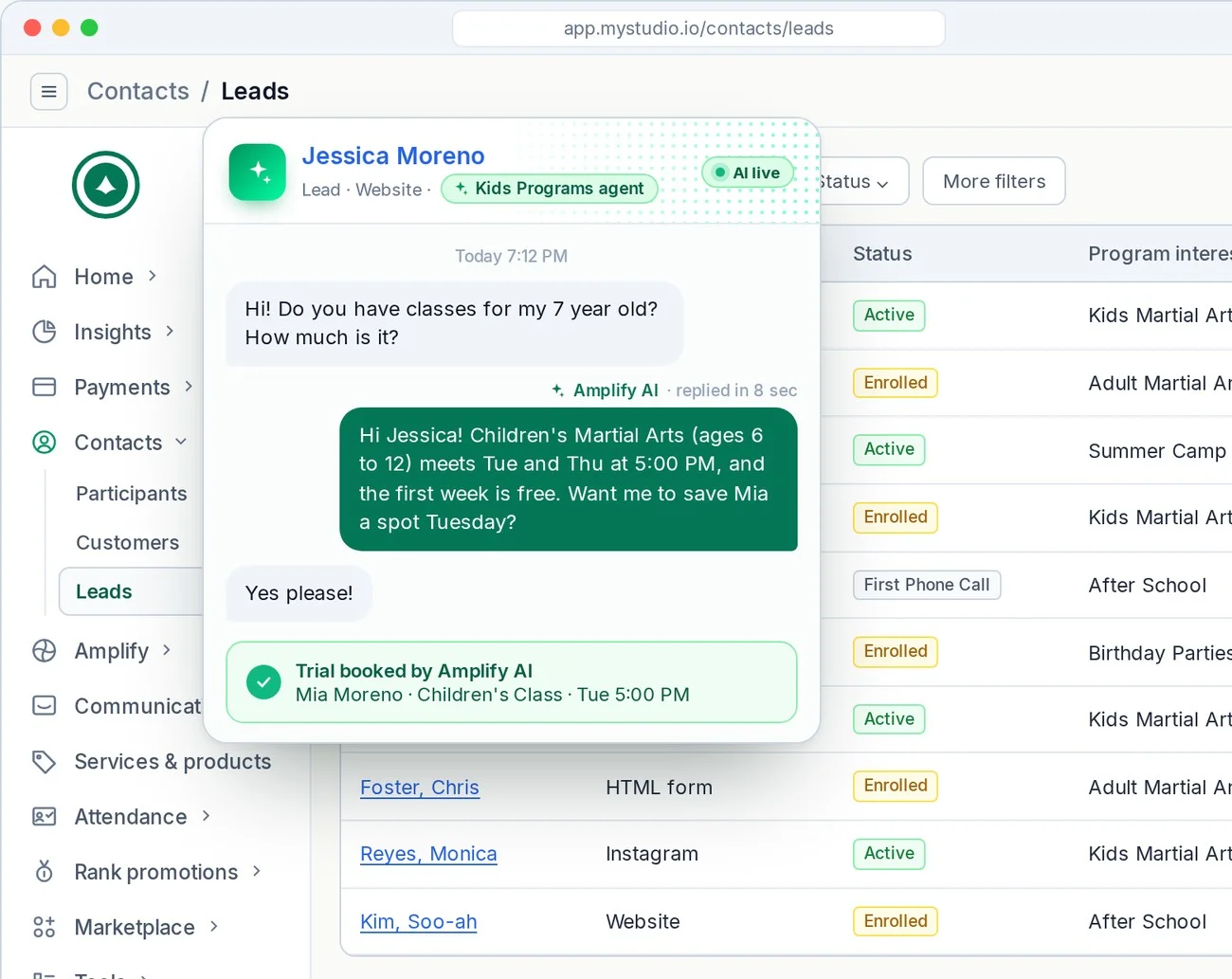Select the Leads submenu item
1232x979 pixels.
point(132,591)
